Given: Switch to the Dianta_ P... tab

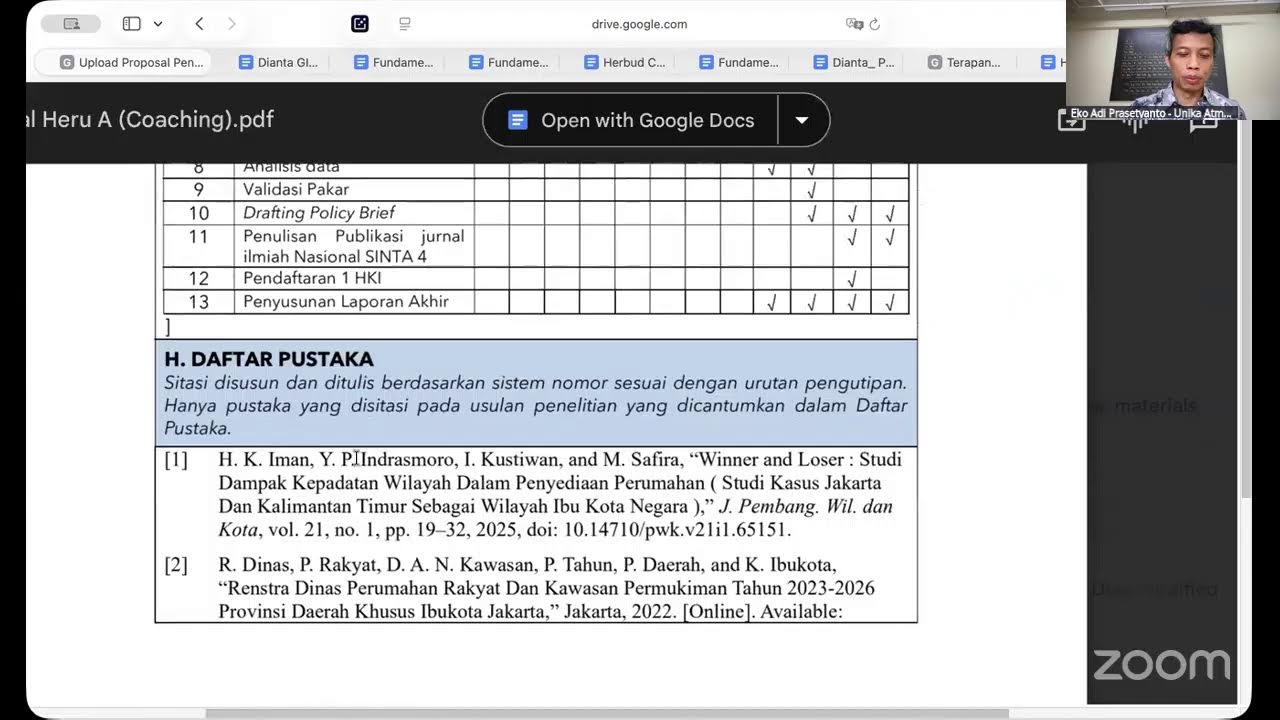Looking at the screenshot, I should pyautogui.click(x=854, y=62).
